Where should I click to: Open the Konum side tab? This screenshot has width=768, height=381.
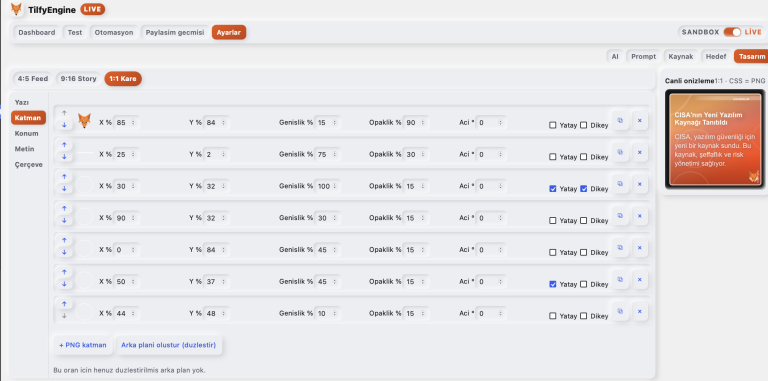point(26,133)
